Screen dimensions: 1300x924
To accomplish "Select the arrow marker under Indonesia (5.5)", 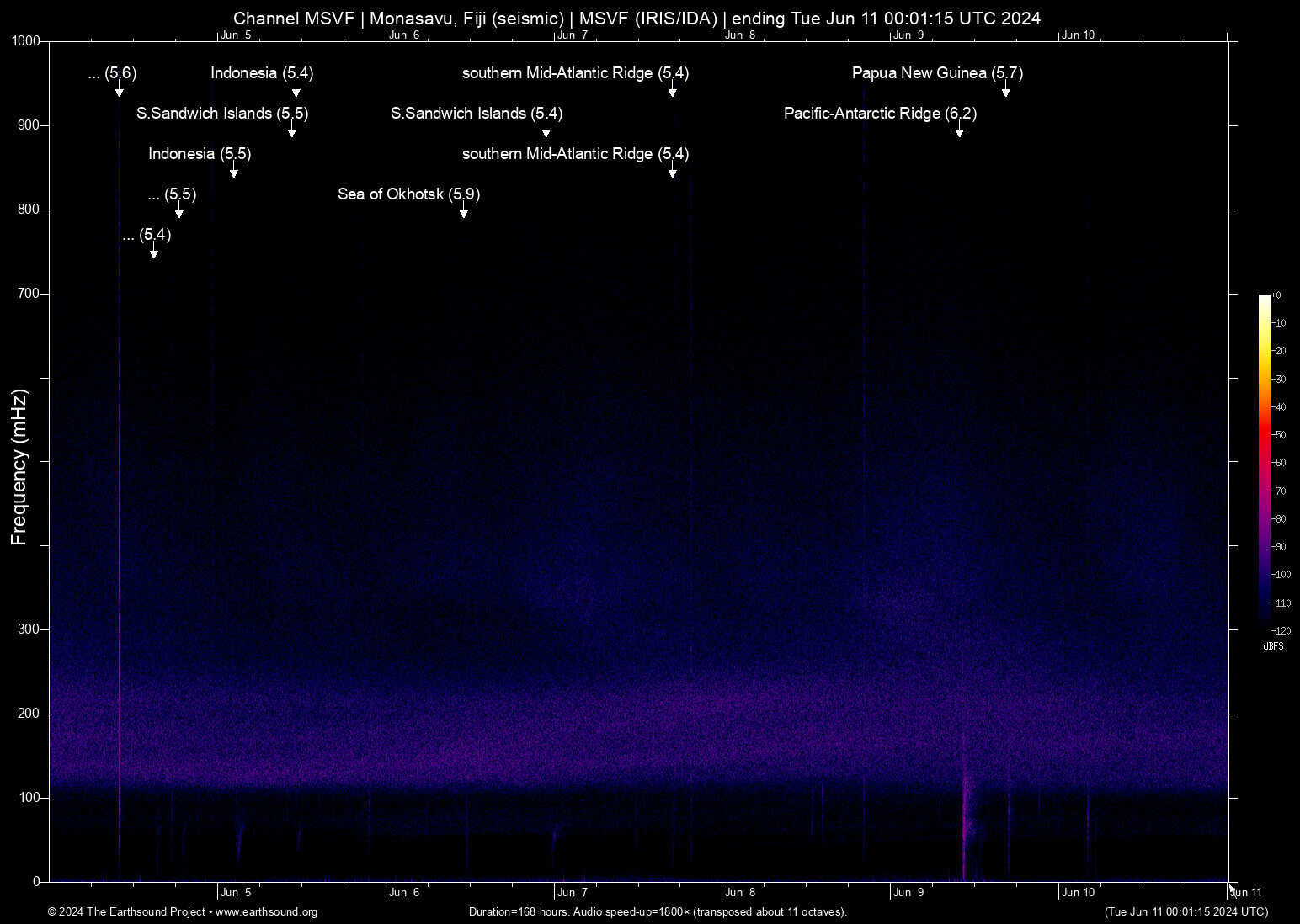I will (234, 170).
